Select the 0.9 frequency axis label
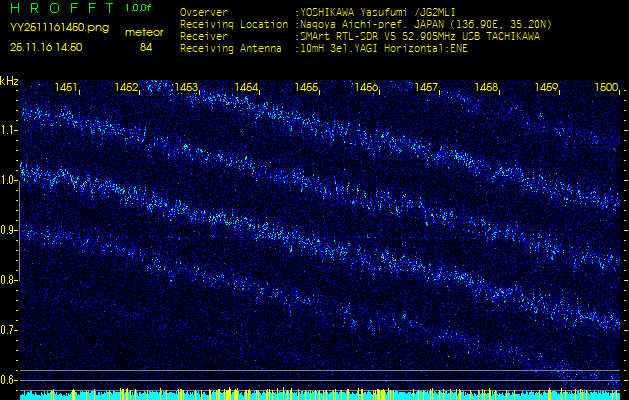Image resolution: width=629 pixels, height=400 pixels. (9, 230)
